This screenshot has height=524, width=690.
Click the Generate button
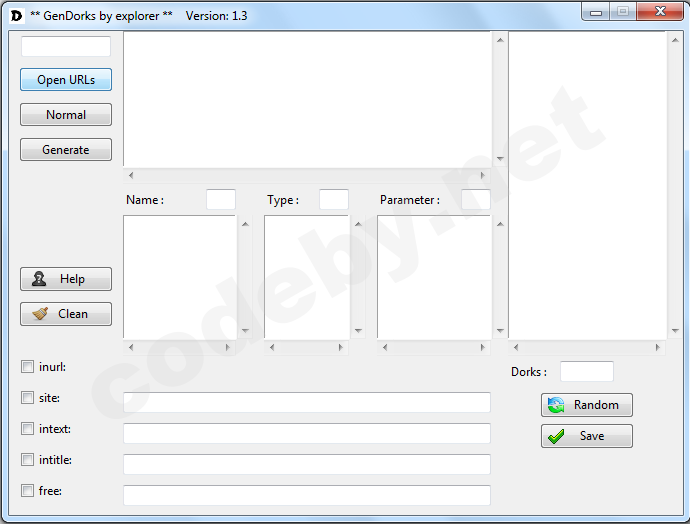click(x=66, y=150)
